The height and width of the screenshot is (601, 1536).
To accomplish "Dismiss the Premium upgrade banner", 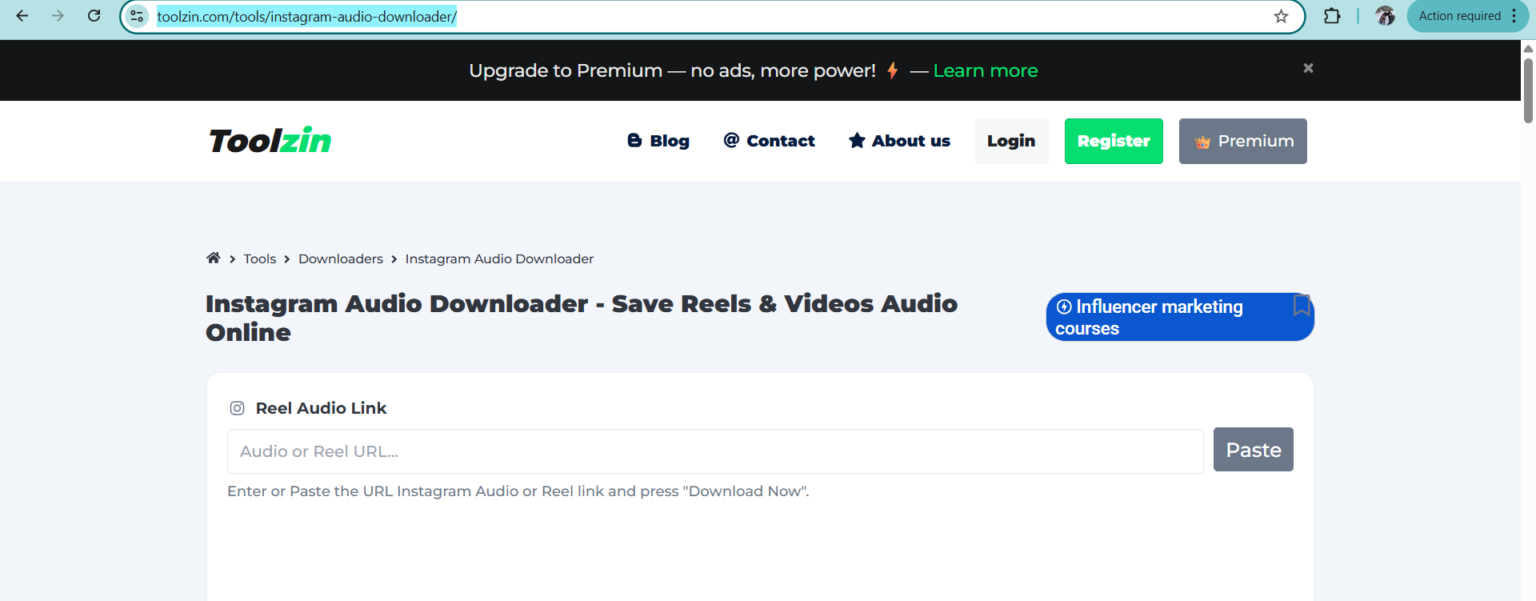I will tap(1308, 68).
